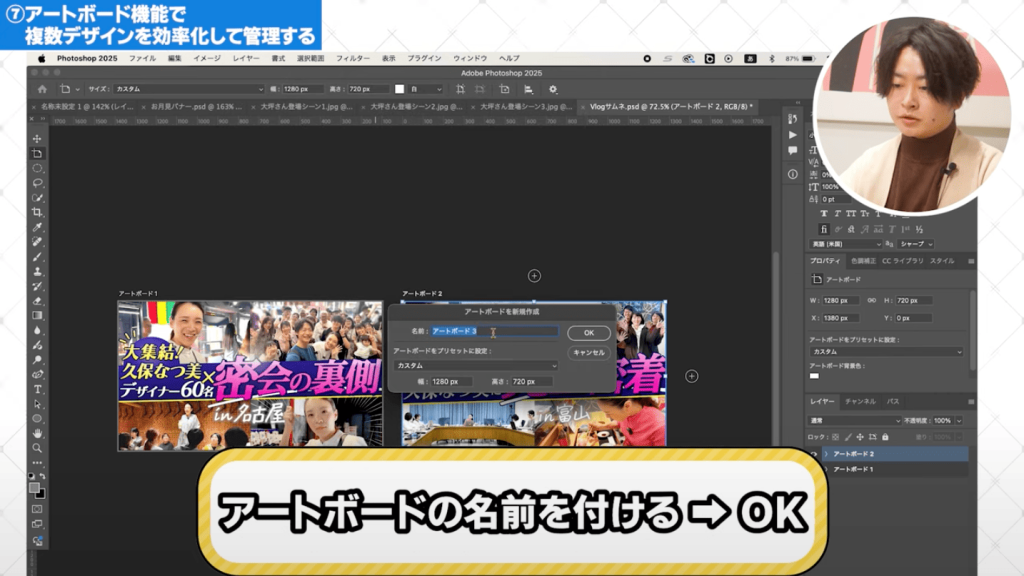Select the Lasso tool
This screenshot has width=1024, height=576.
click(37, 183)
